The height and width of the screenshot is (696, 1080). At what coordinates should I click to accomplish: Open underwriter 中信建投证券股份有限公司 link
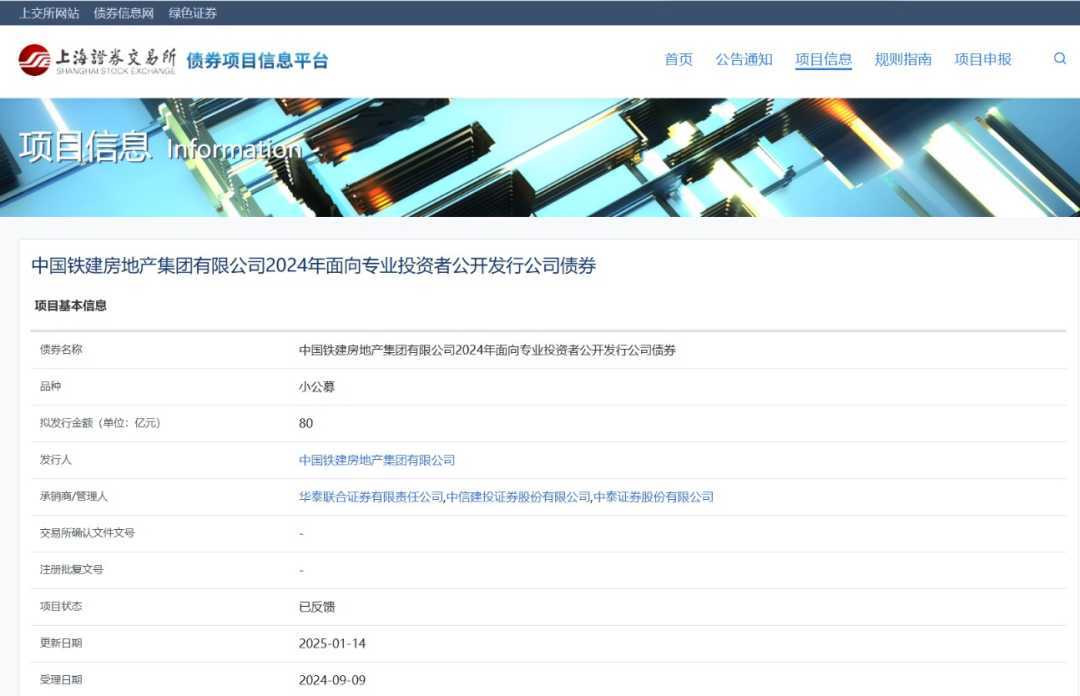coord(519,497)
